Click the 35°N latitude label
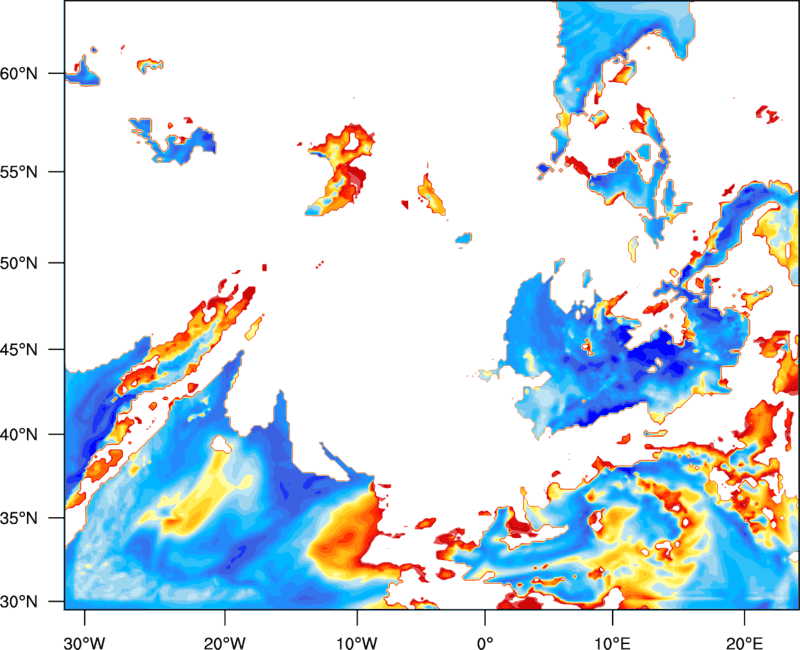 tap(19, 518)
